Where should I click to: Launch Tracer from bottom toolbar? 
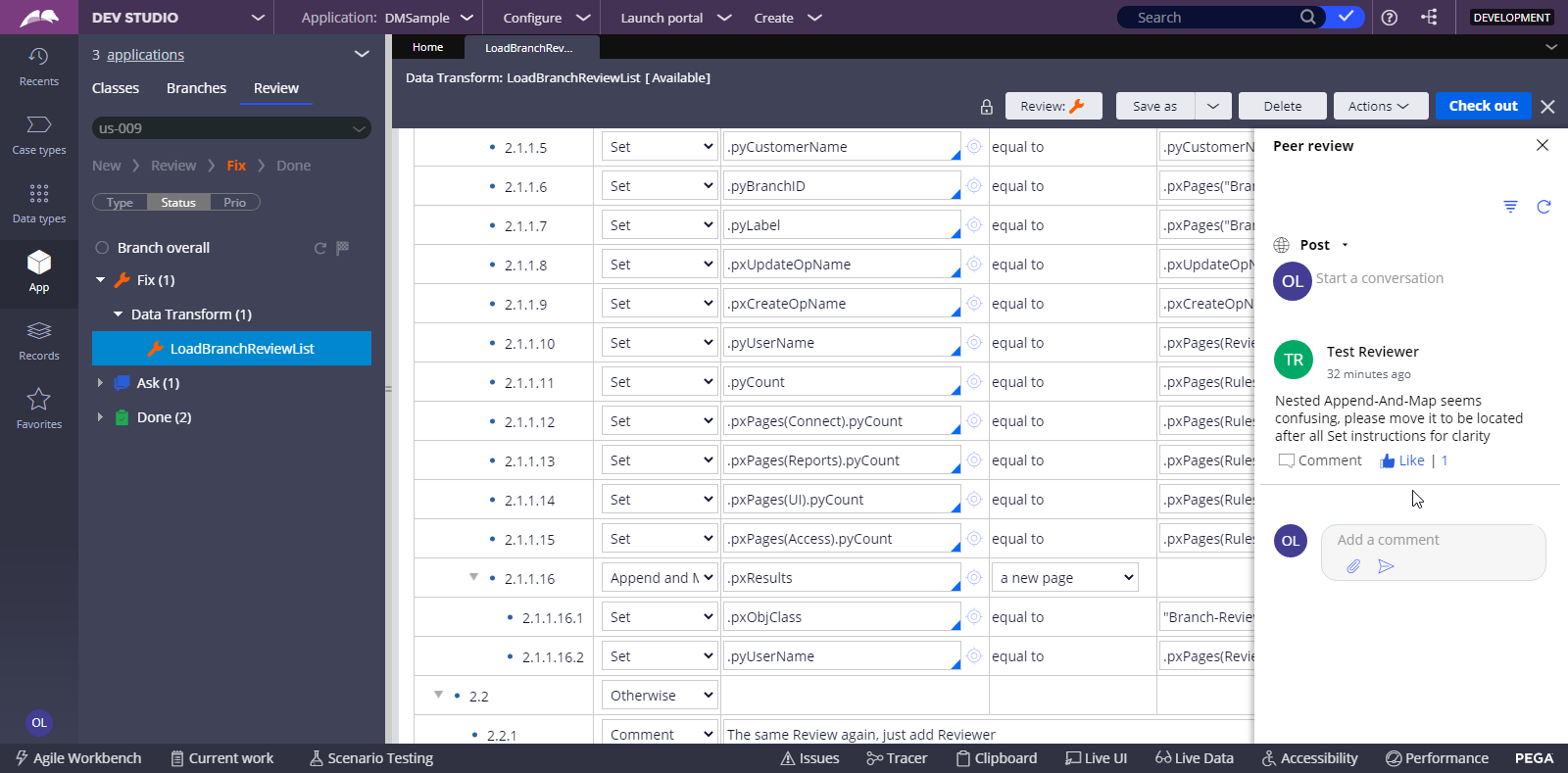(897, 758)
